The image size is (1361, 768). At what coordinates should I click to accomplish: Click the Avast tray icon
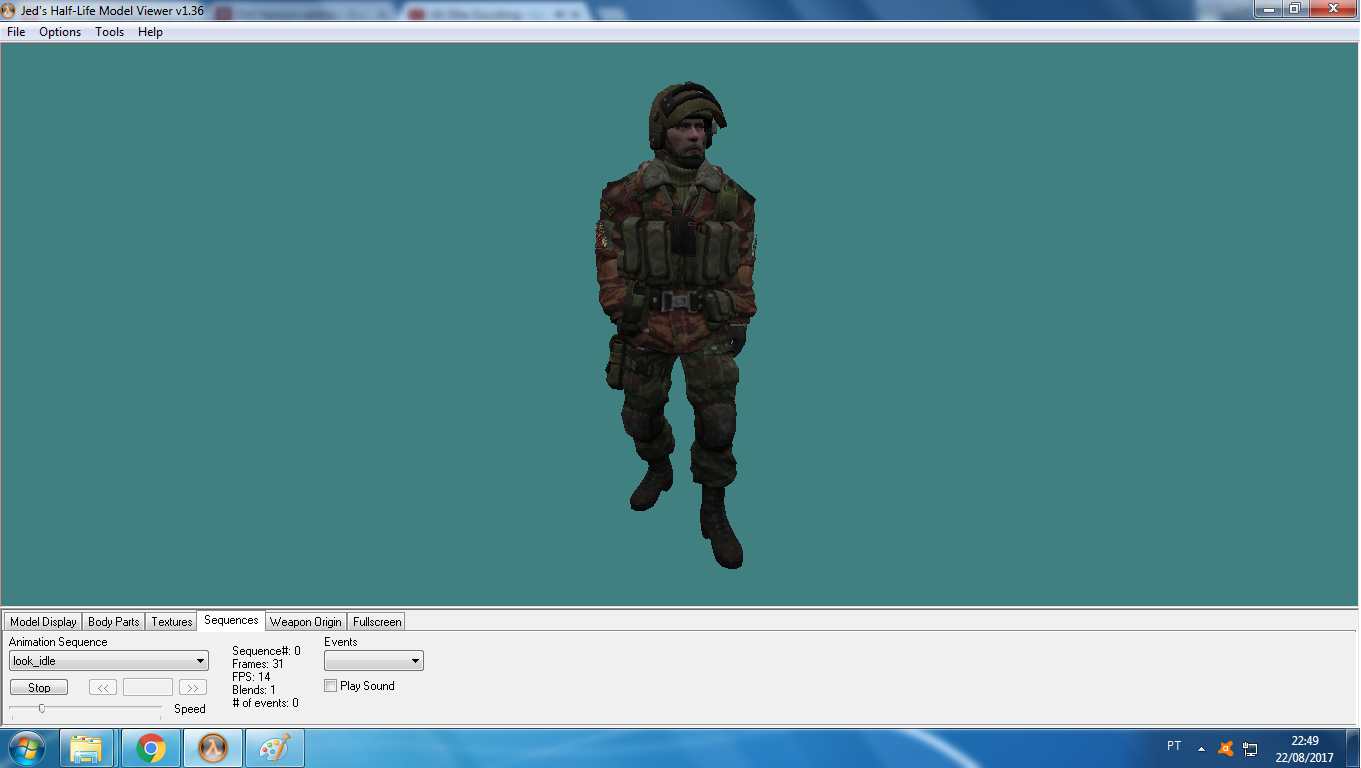pyautogui.click(x=1226, y=748)
